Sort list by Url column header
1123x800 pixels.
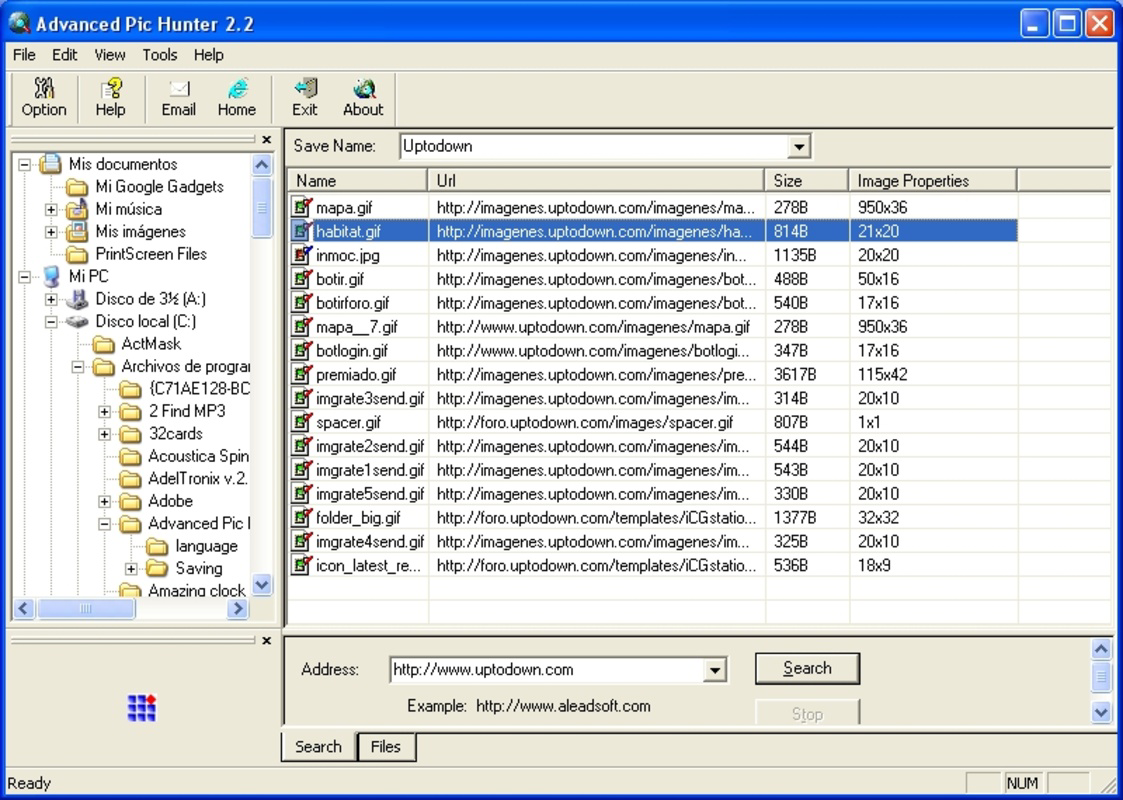pyautogui.click(x=596, y=180)
